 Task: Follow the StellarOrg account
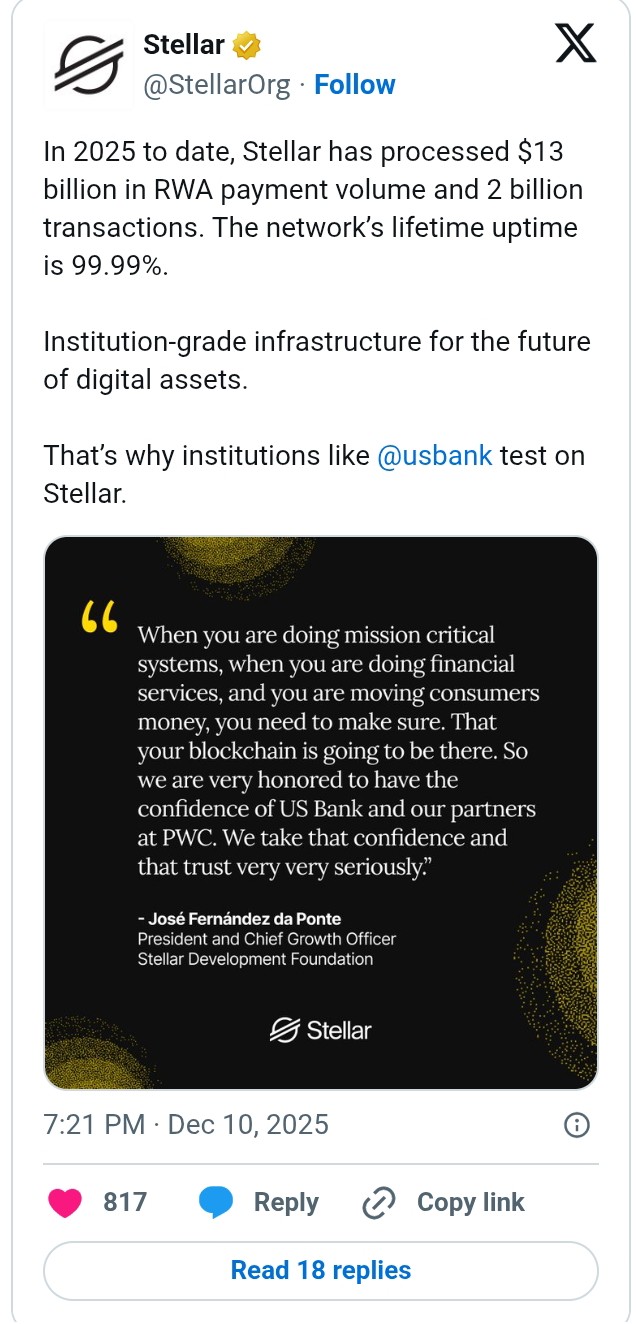point(355,85)
